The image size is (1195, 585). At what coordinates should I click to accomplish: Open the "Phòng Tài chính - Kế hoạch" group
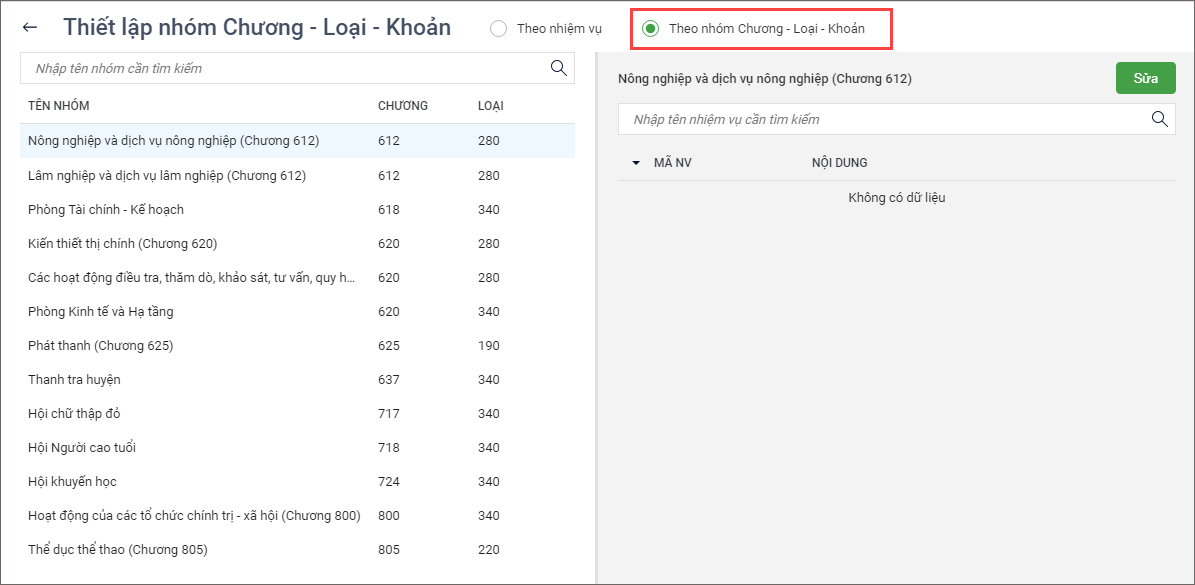(x=106, y=210)
